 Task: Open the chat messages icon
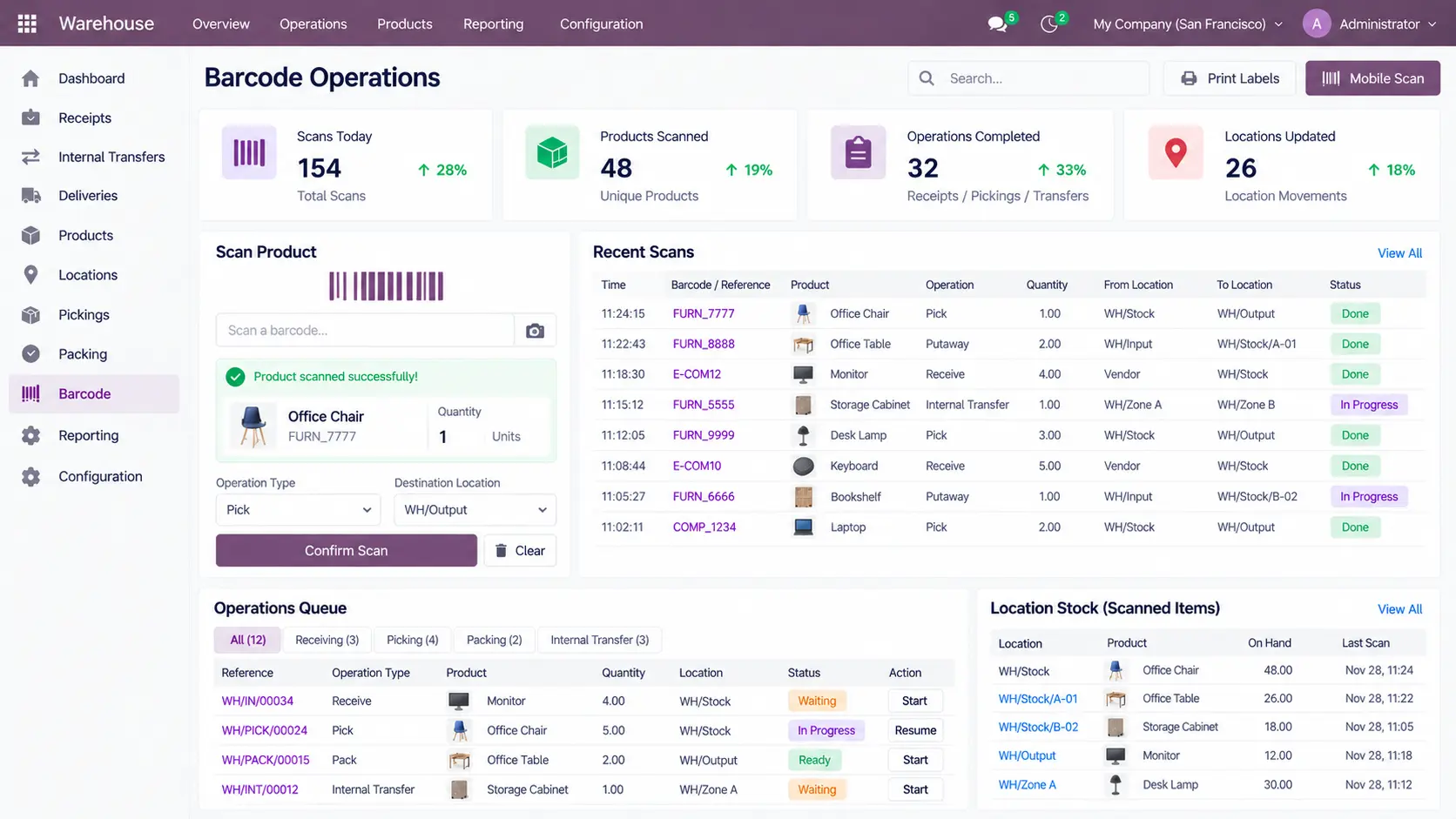point(998,24)
